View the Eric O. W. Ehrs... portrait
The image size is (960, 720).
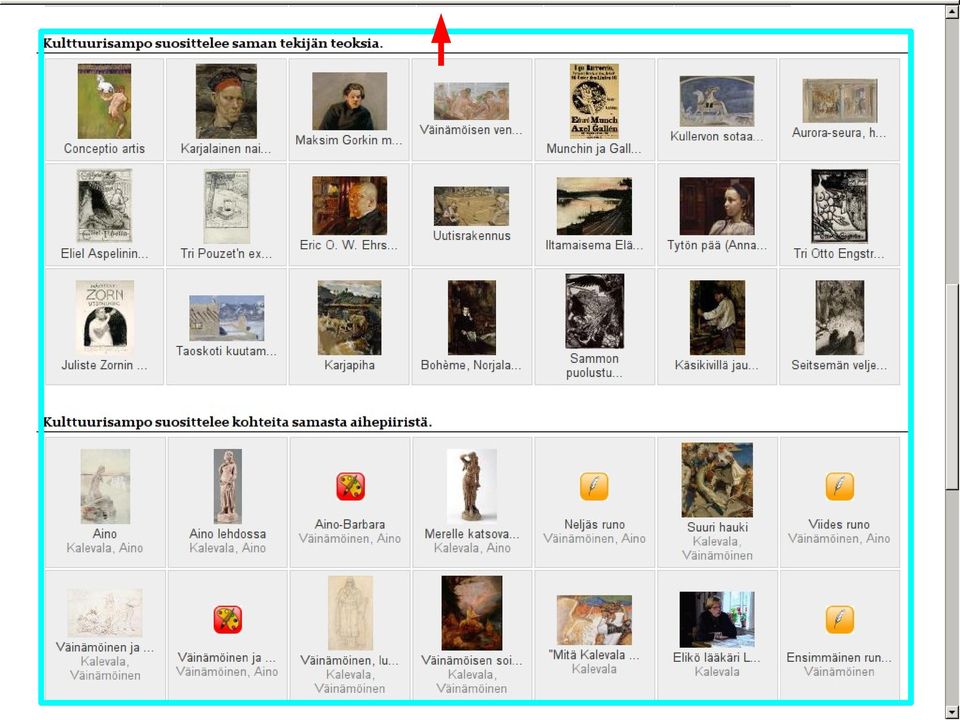pos(350,206)
